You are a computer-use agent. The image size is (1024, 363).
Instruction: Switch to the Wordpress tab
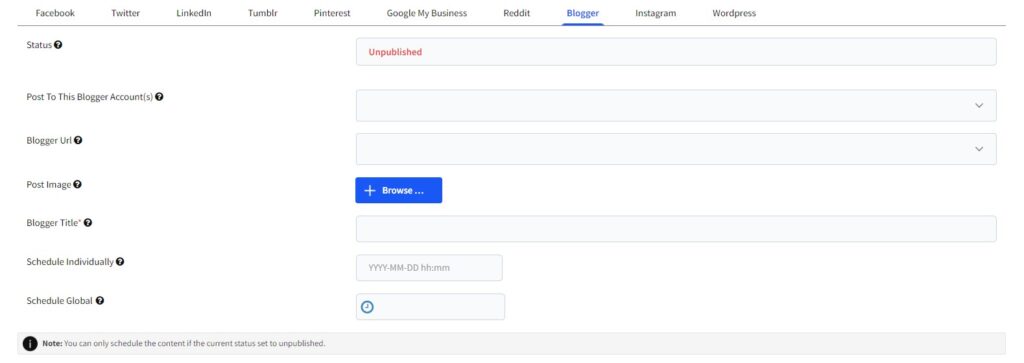coord(734,13)
